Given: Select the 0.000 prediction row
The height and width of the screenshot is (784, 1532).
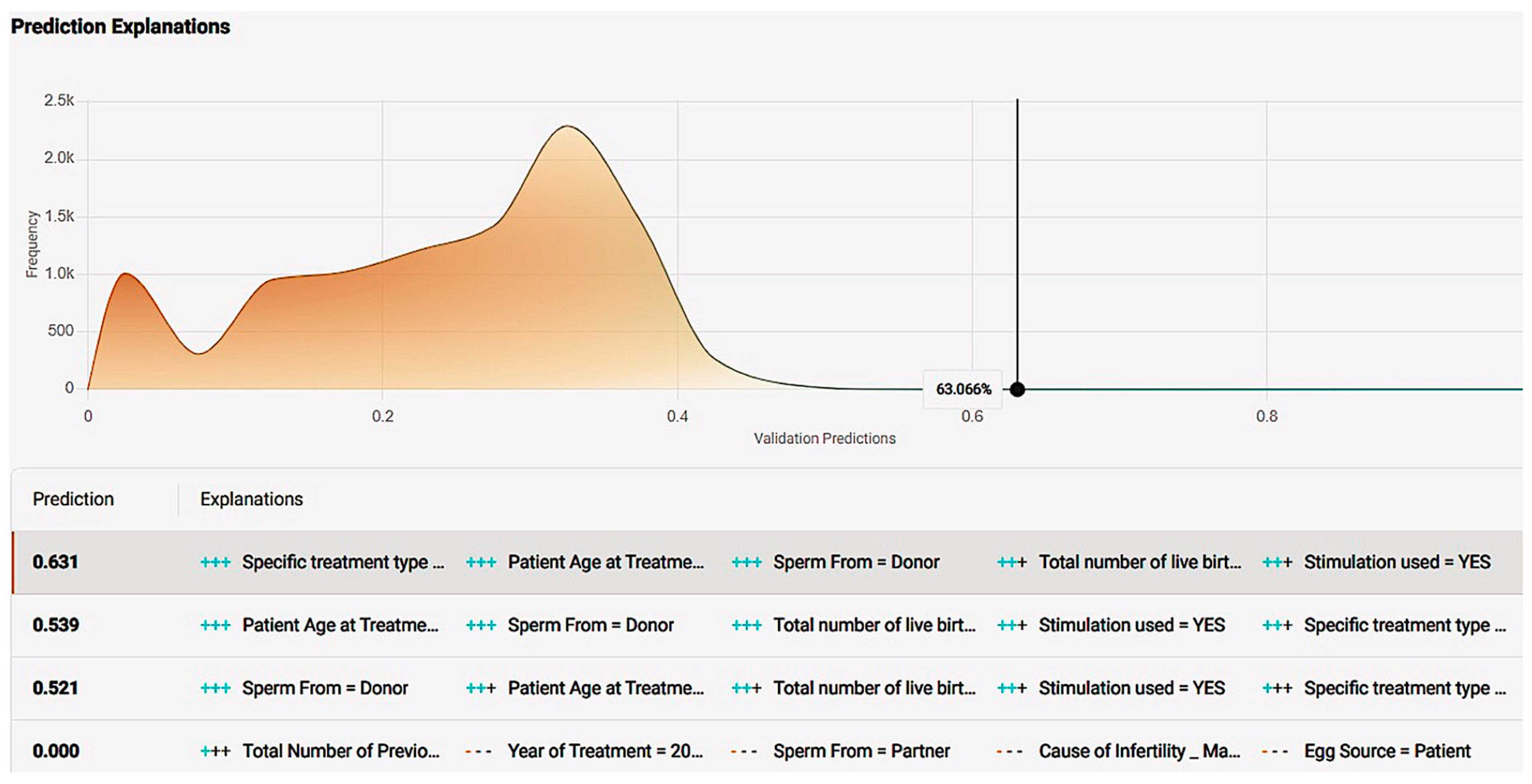Looking at the screenshot, I should [55, 751].
